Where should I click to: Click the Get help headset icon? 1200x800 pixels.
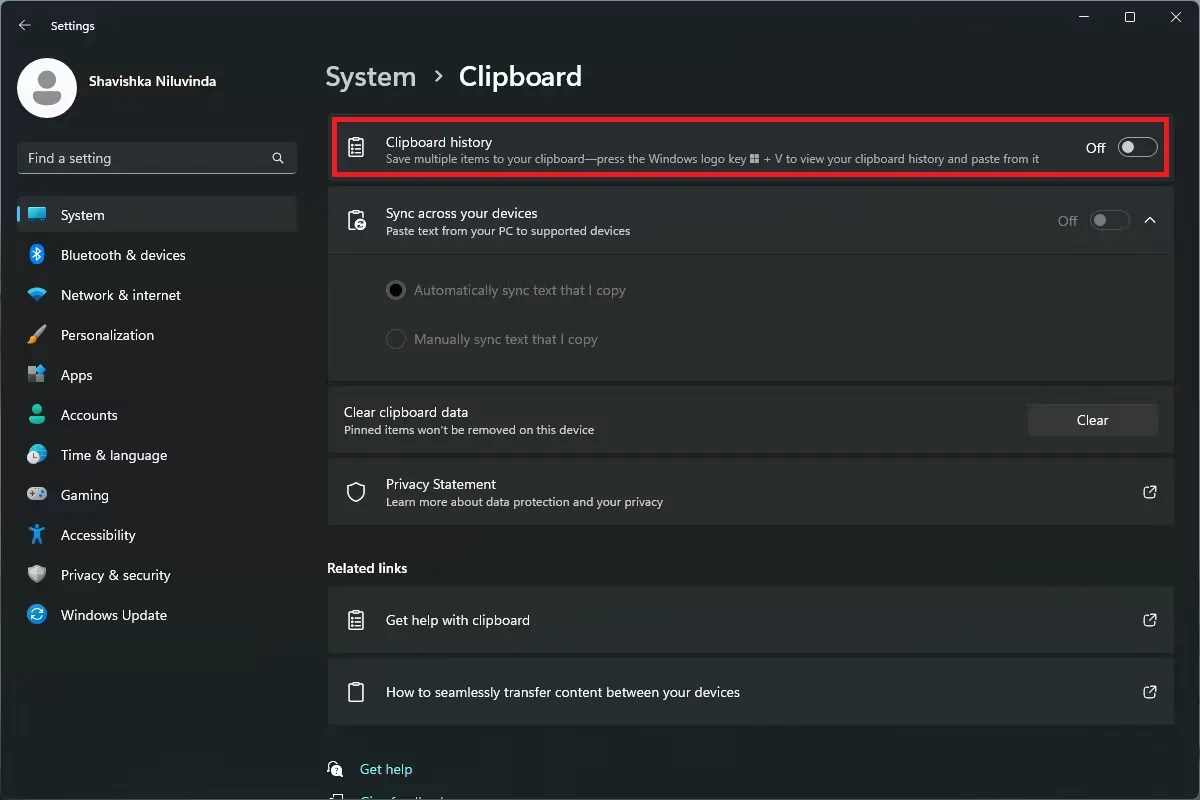click(336, 769)
